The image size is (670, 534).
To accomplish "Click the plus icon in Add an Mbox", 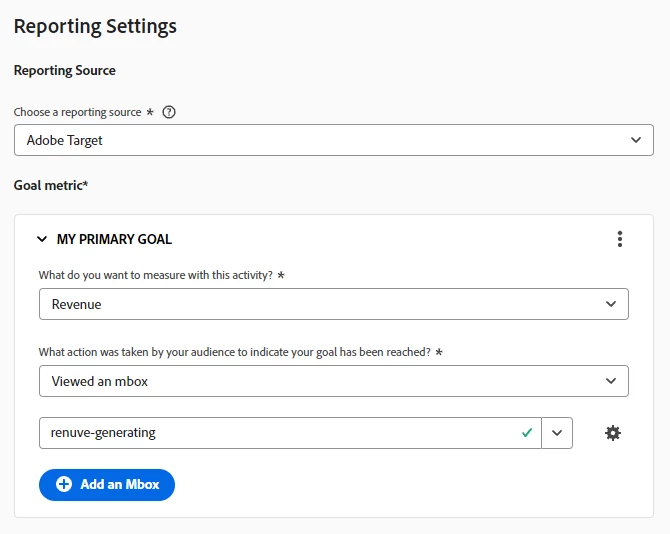I will pos(64,484).
